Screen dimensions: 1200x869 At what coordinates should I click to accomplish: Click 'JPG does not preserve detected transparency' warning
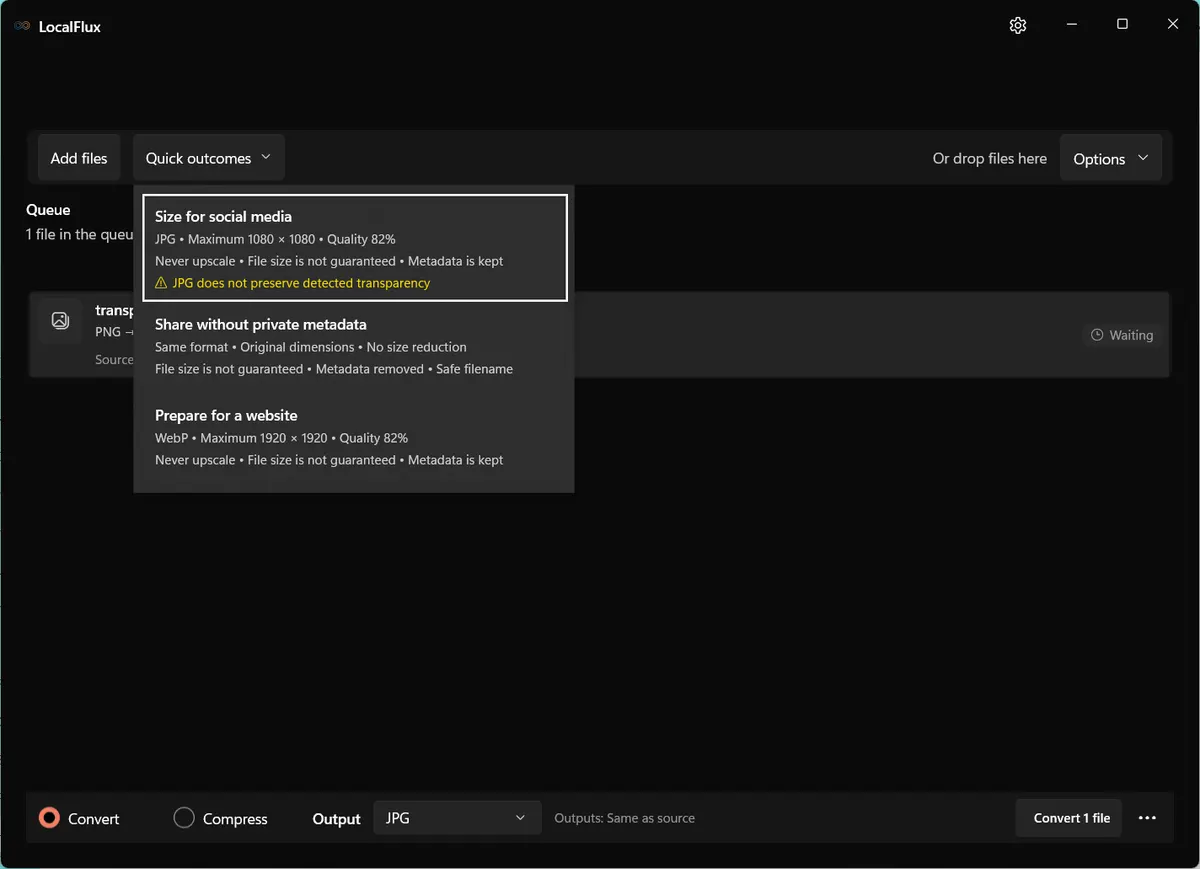coord(301,283)
